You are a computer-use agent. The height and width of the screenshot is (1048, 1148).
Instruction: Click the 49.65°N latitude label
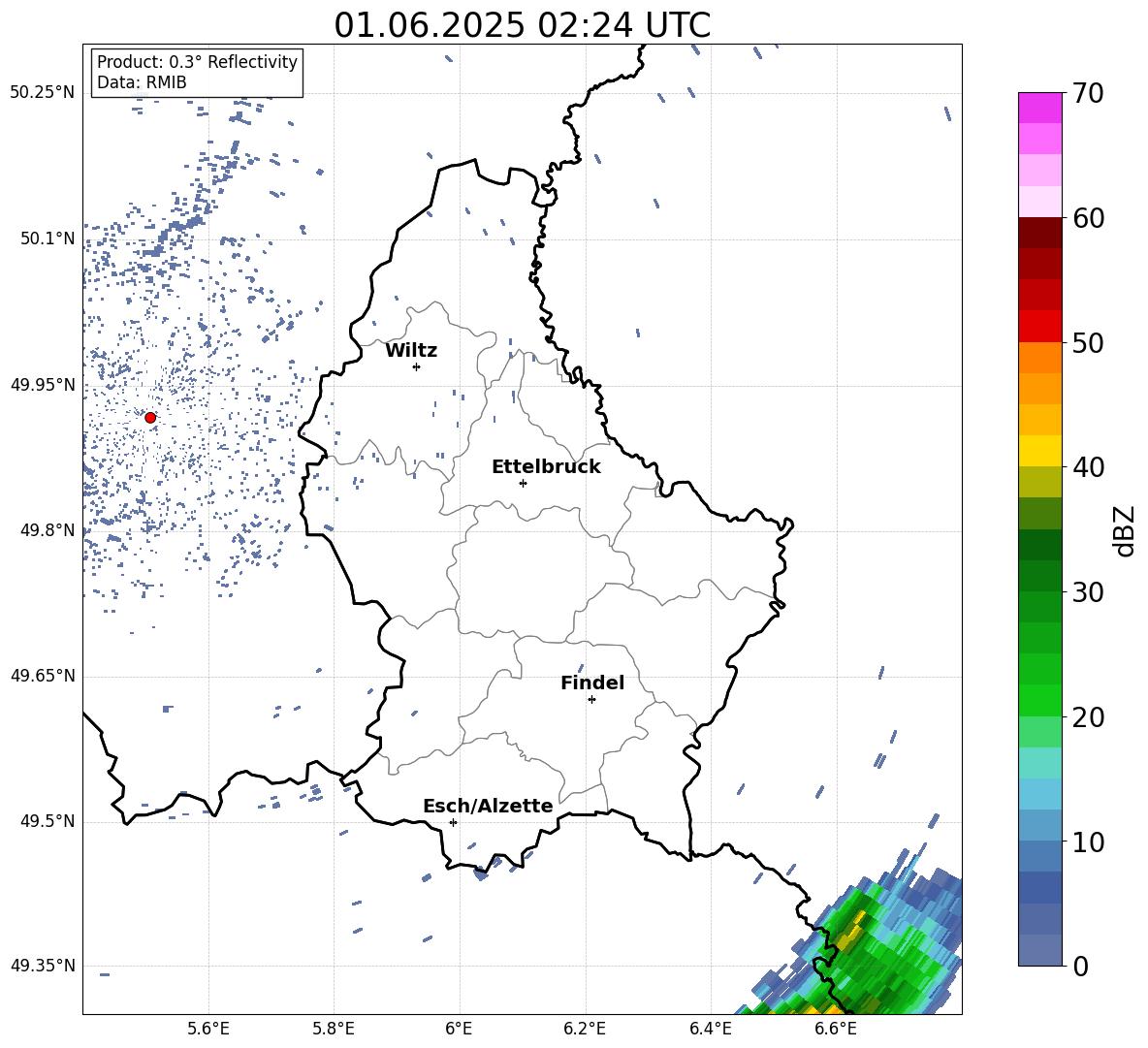(x=43, y=676)
